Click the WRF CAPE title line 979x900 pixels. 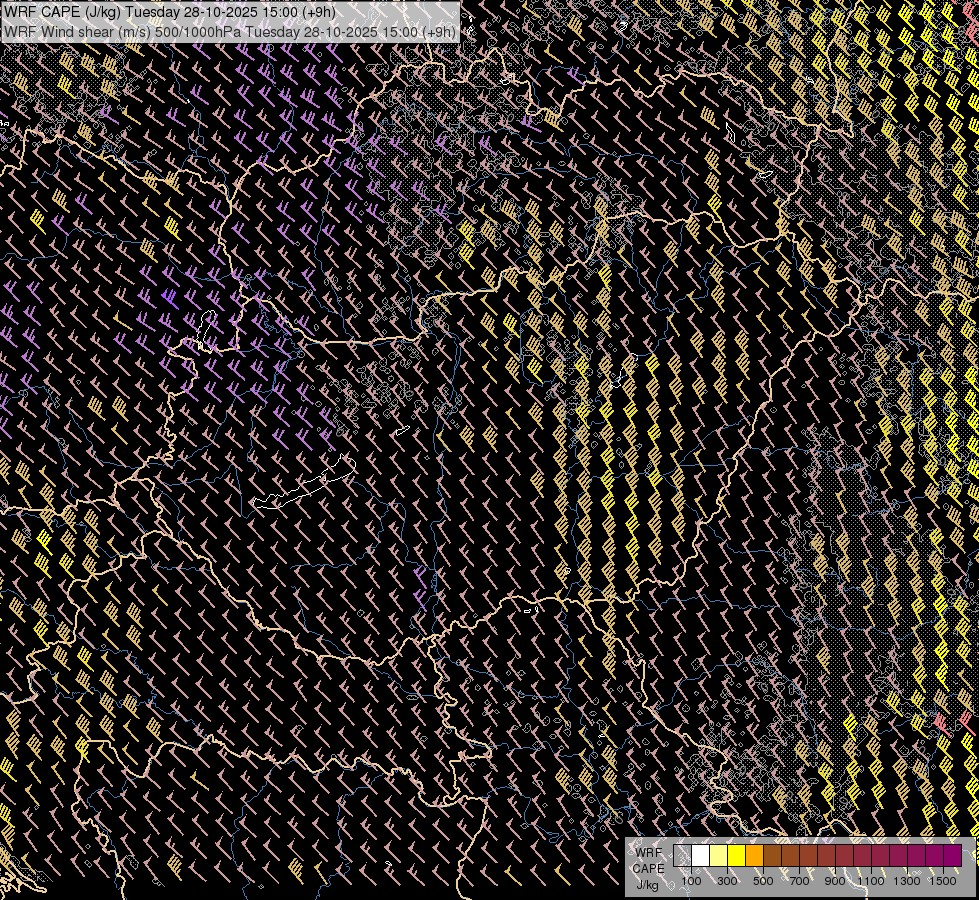pos(169,12)
